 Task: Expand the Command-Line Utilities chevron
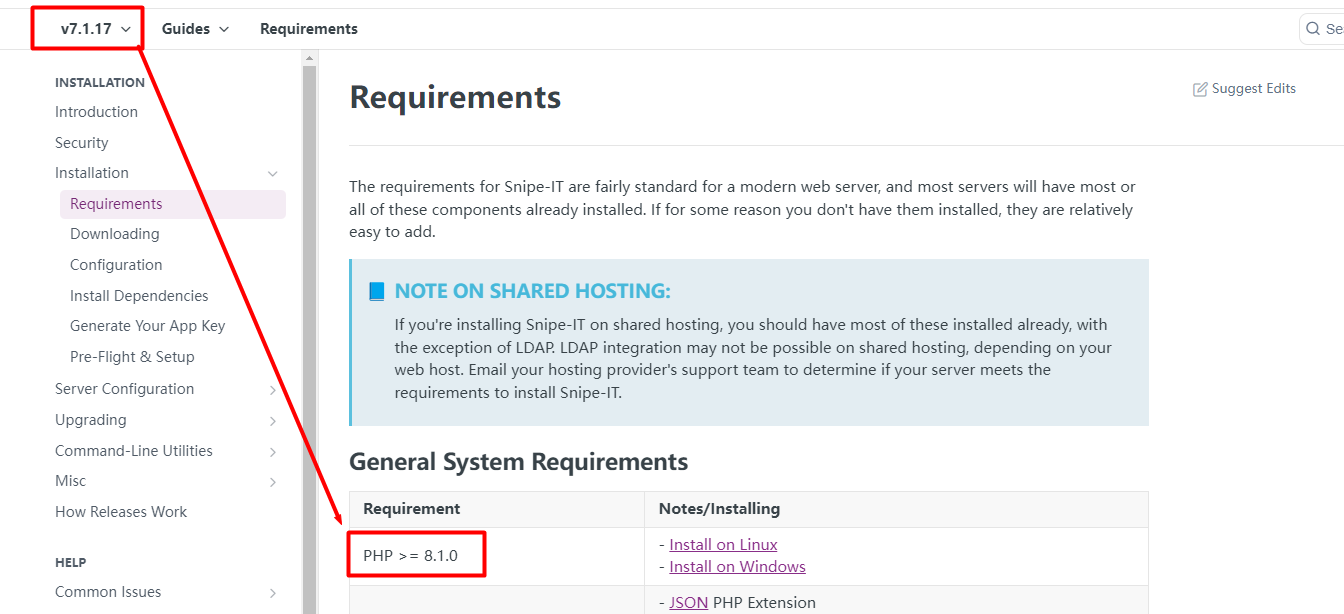[273, 452]
